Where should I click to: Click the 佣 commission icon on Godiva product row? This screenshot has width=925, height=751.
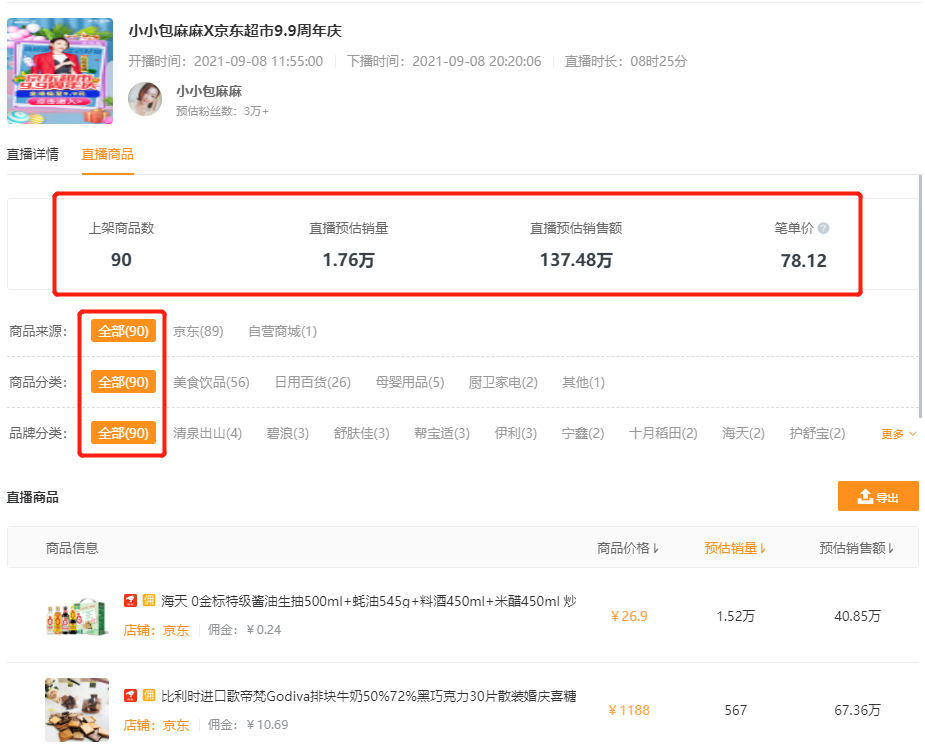click(149, 696)
